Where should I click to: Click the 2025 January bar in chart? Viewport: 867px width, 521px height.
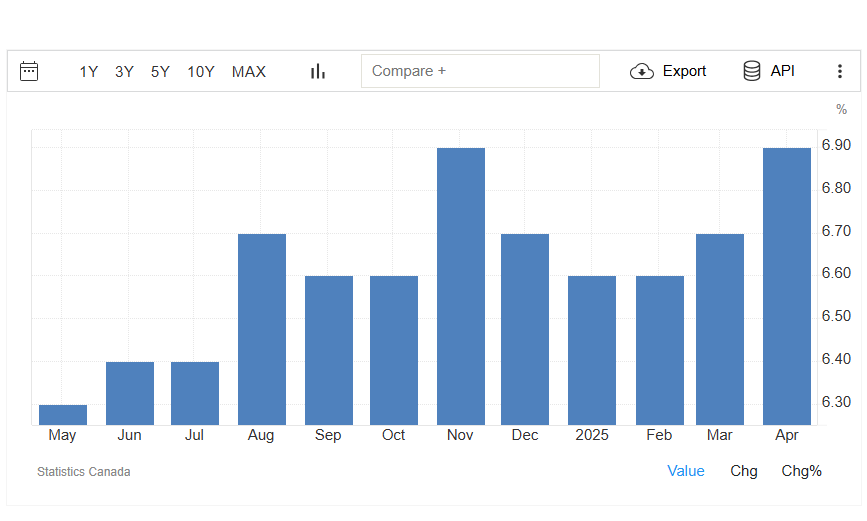tap(592, 350)
